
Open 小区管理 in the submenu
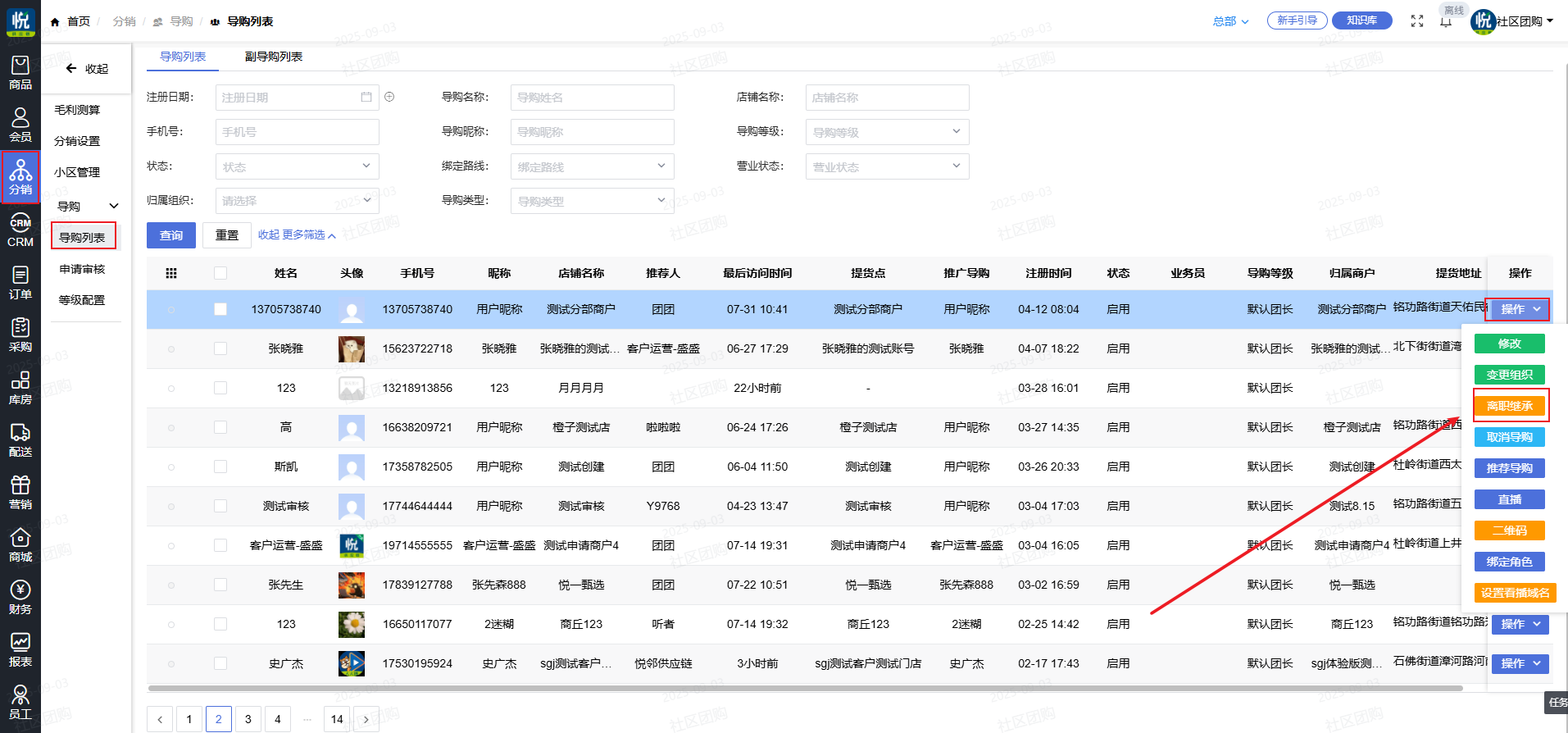tap(77, 172)
